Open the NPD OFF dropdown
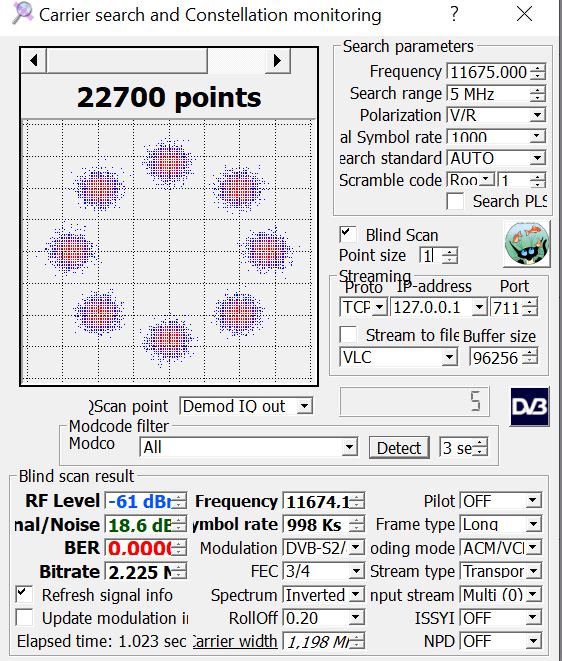 coord(533,641)
